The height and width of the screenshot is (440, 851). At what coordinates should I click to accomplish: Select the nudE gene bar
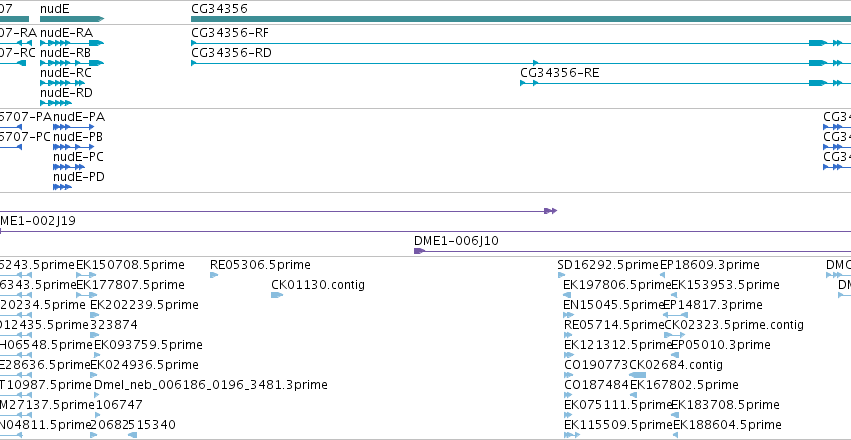(x=72, y=19)
